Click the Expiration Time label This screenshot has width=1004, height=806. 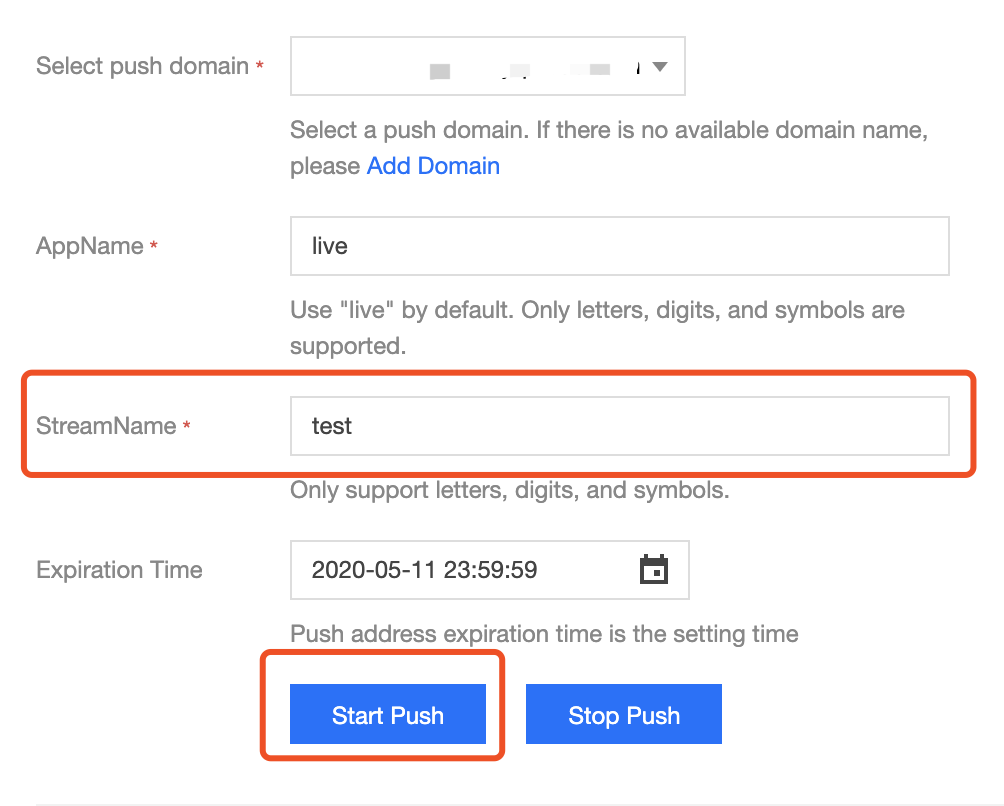tap(119, 570)
